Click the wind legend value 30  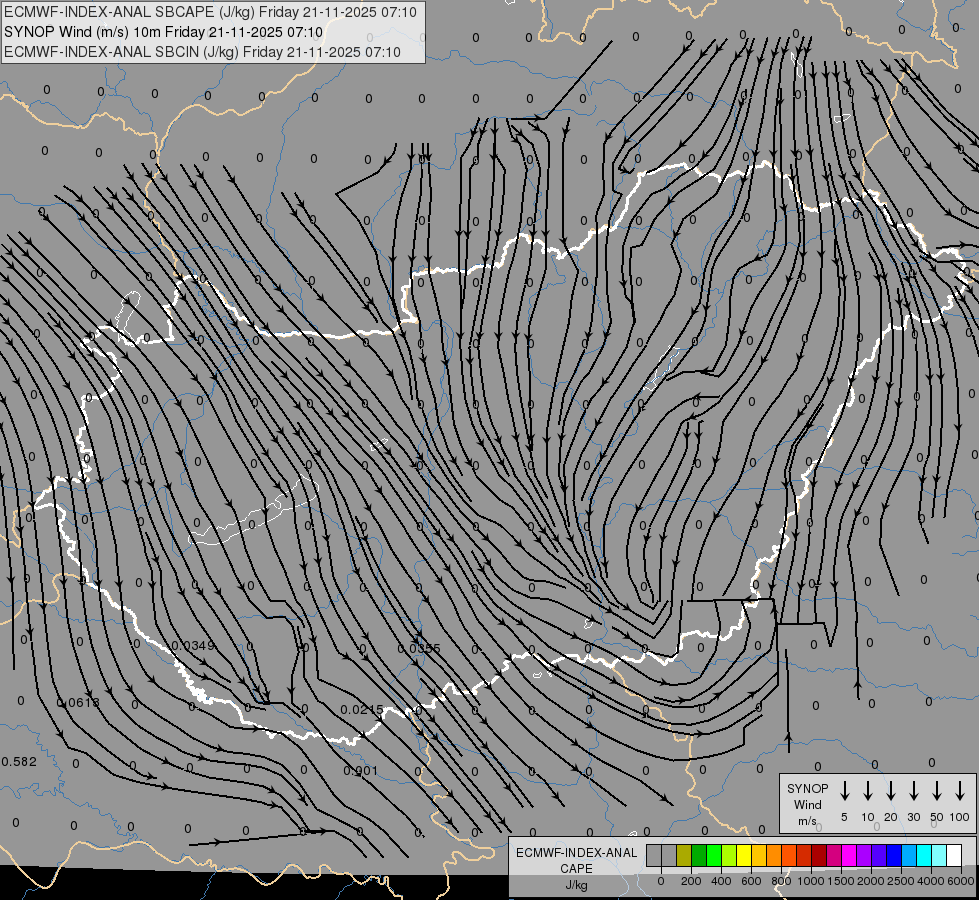(913, 817)
